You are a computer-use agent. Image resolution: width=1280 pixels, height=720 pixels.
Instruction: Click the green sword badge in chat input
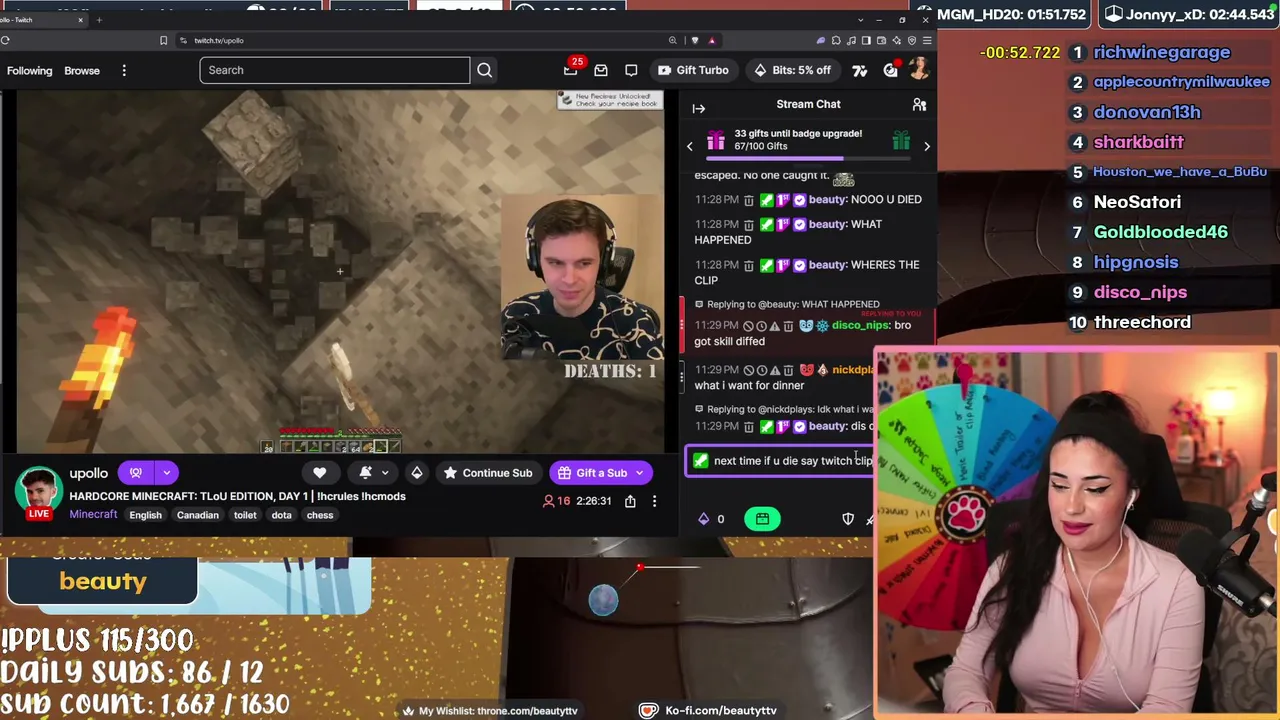coord(701,461)
